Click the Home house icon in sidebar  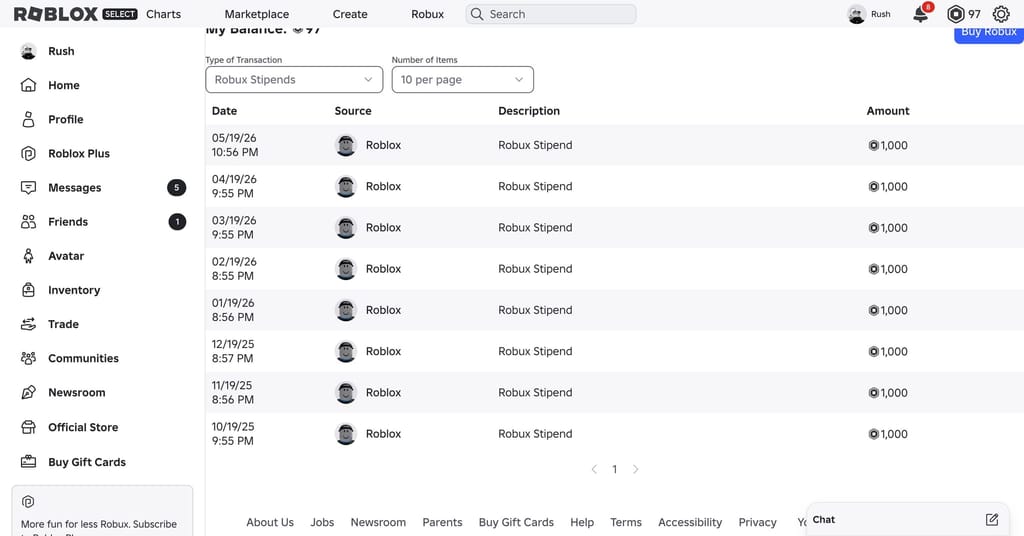tap(28, 85)
